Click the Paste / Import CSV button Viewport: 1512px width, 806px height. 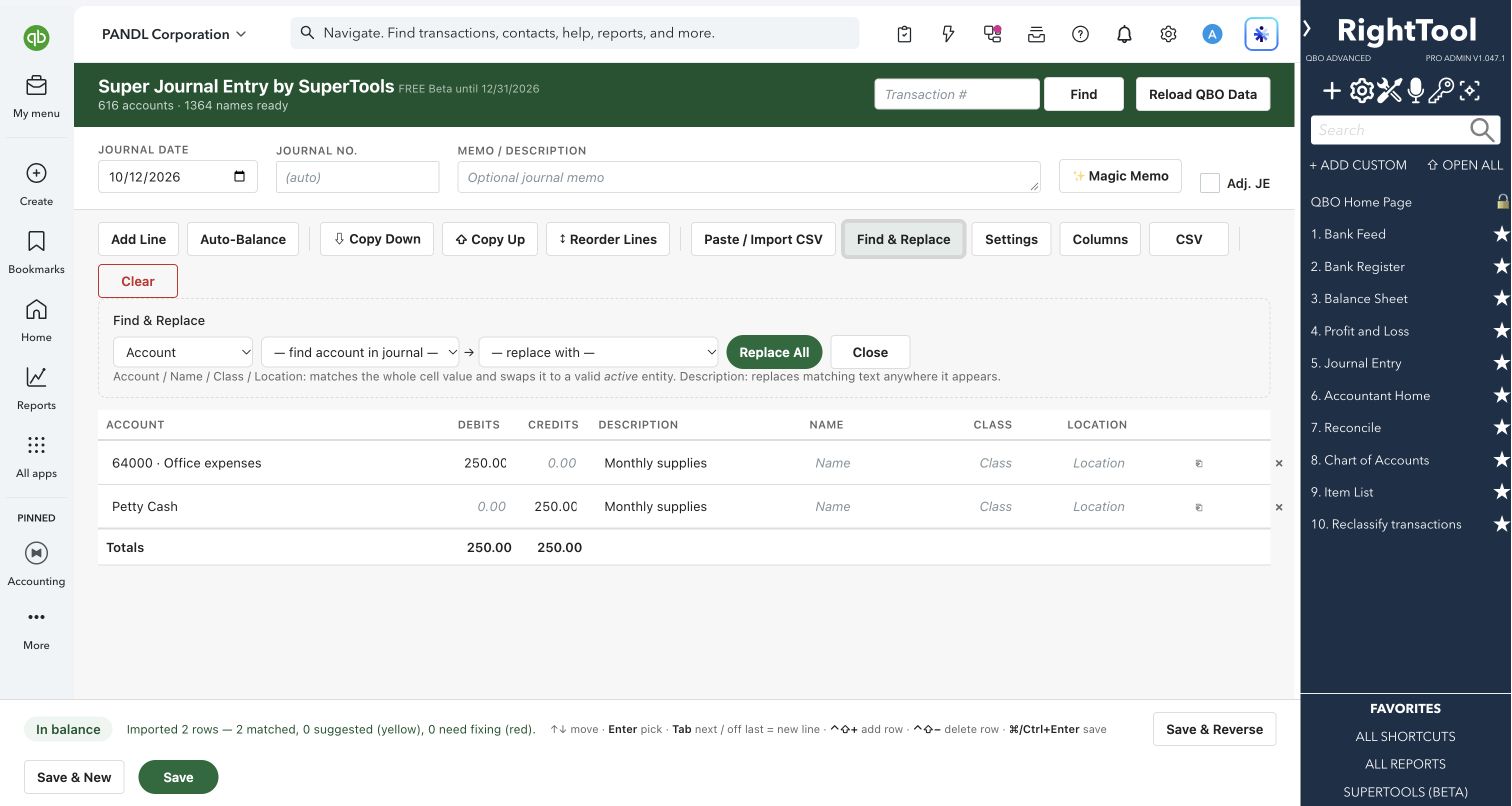click(763, 239)
